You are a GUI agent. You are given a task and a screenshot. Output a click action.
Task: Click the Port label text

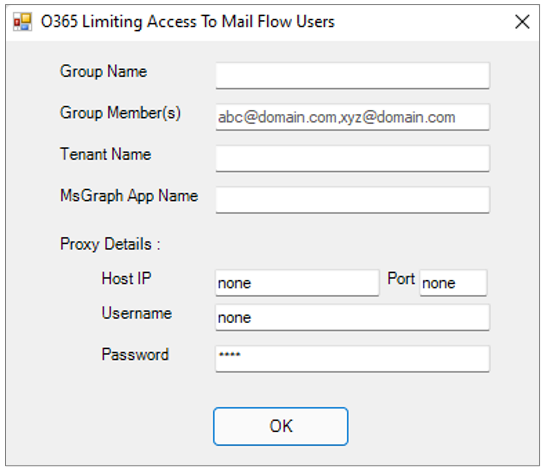401,279
